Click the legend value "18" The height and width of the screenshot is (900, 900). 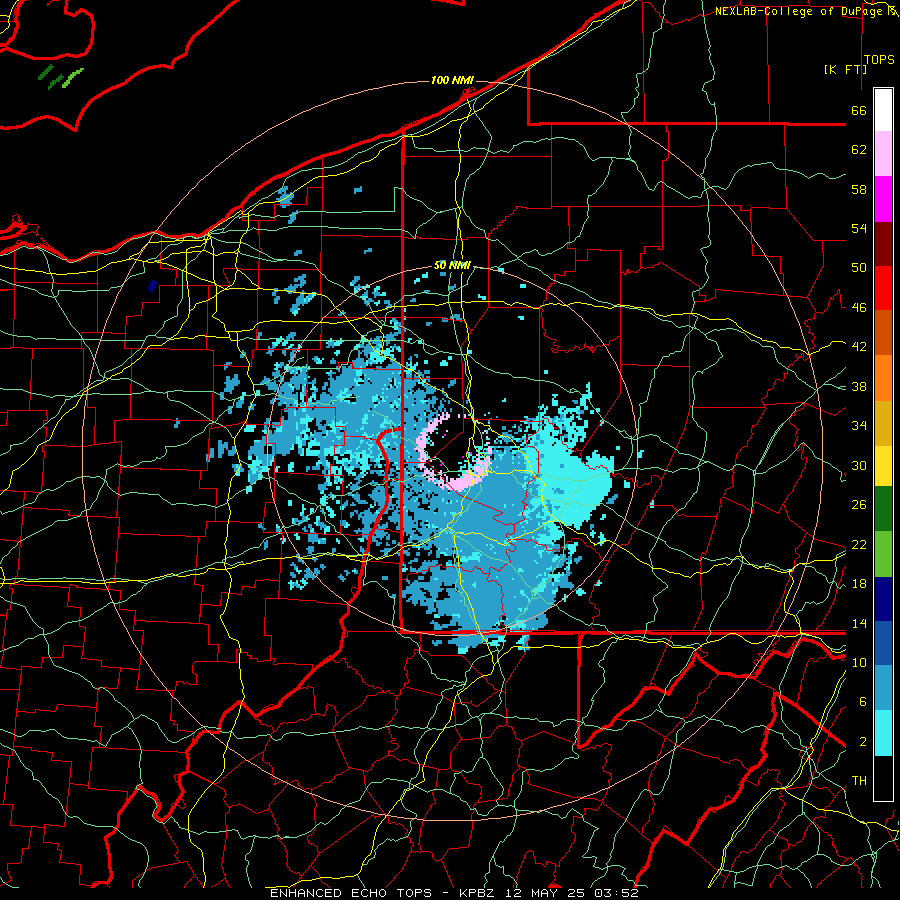click(859, 584)
